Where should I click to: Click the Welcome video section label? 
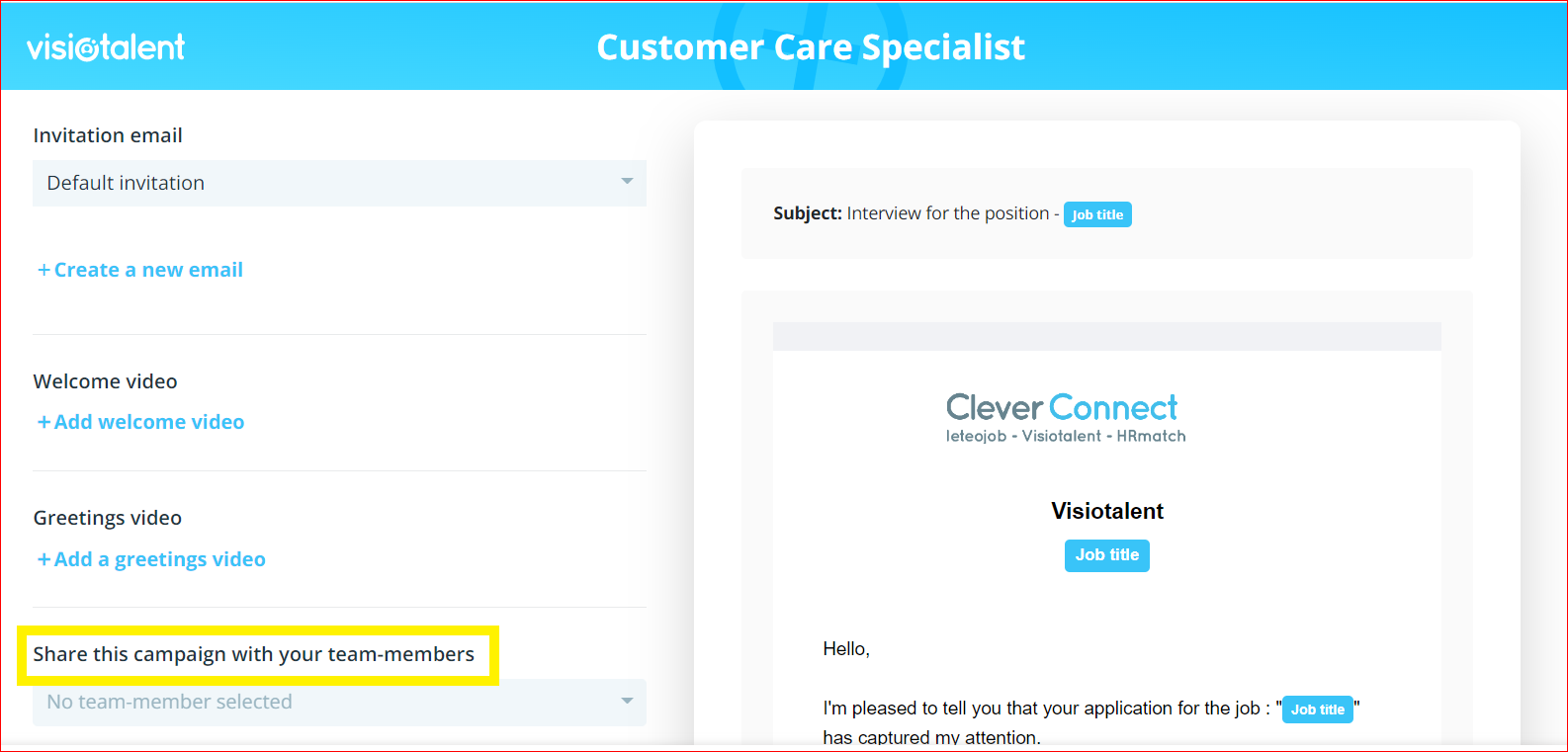106,381
